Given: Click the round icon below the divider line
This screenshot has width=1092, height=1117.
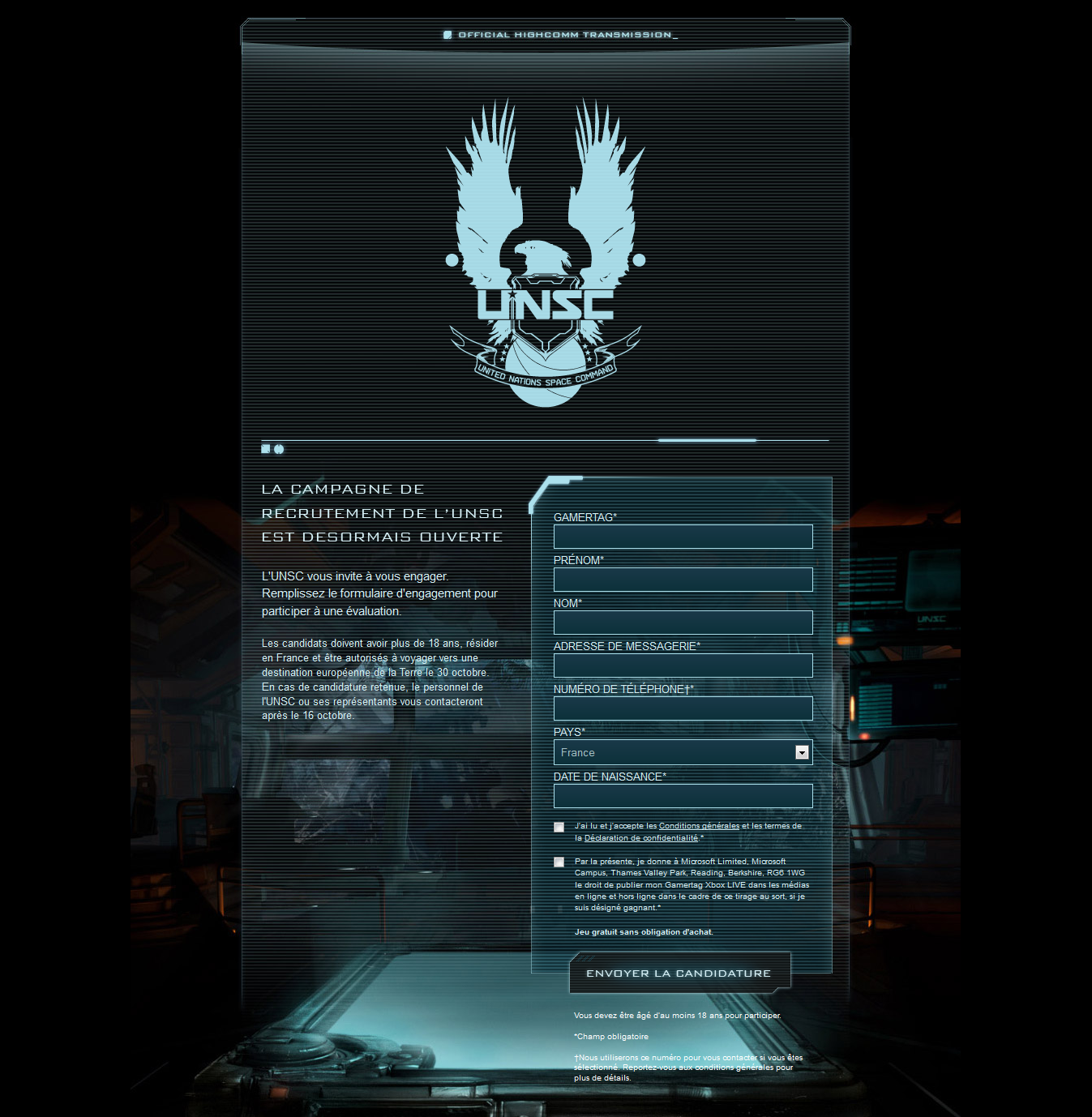Looking at the screenshot, I should [x=279, y=449].
